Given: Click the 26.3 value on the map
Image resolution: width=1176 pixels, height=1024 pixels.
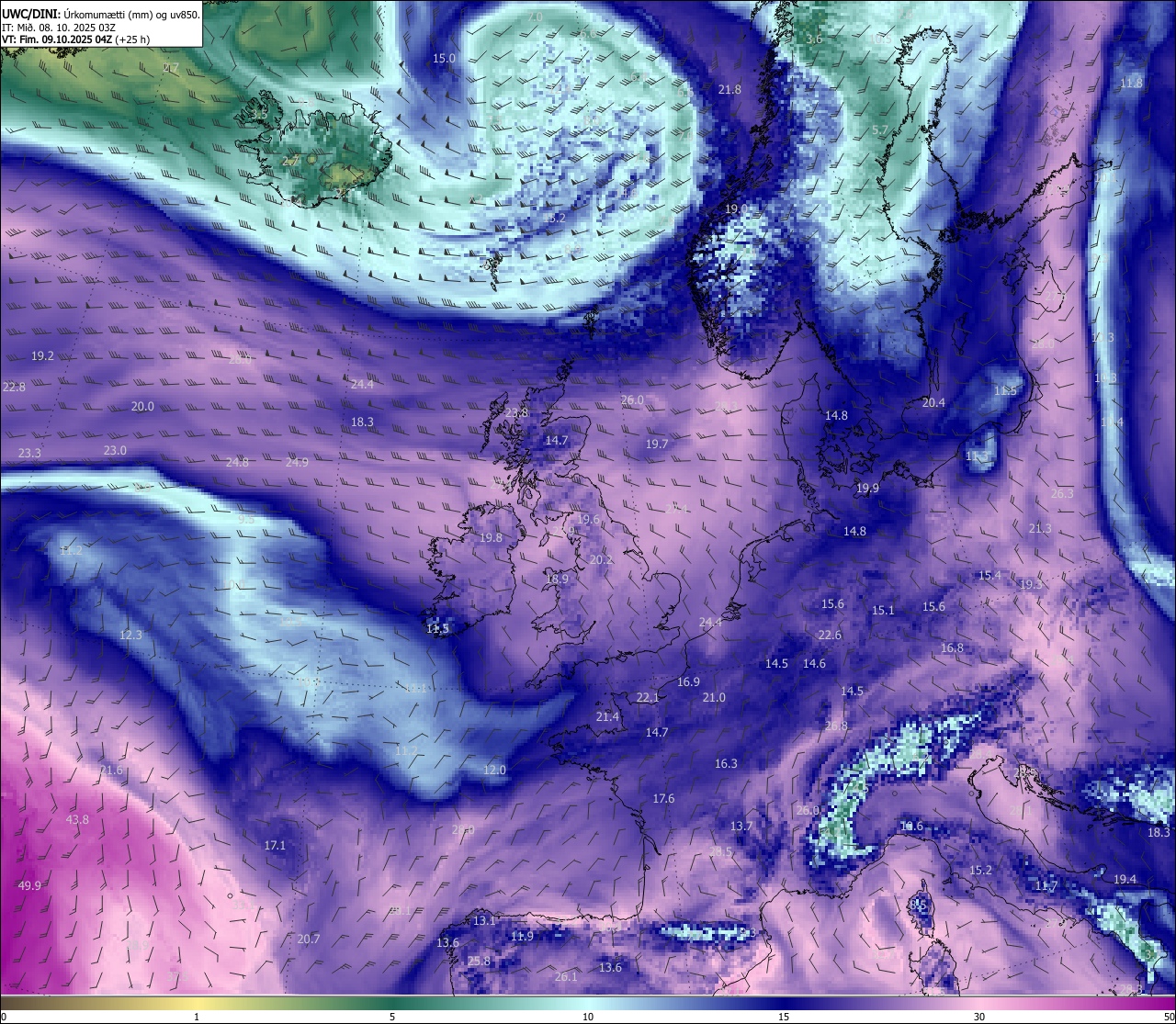Looking at the screenshot, I should (1061, 494).
